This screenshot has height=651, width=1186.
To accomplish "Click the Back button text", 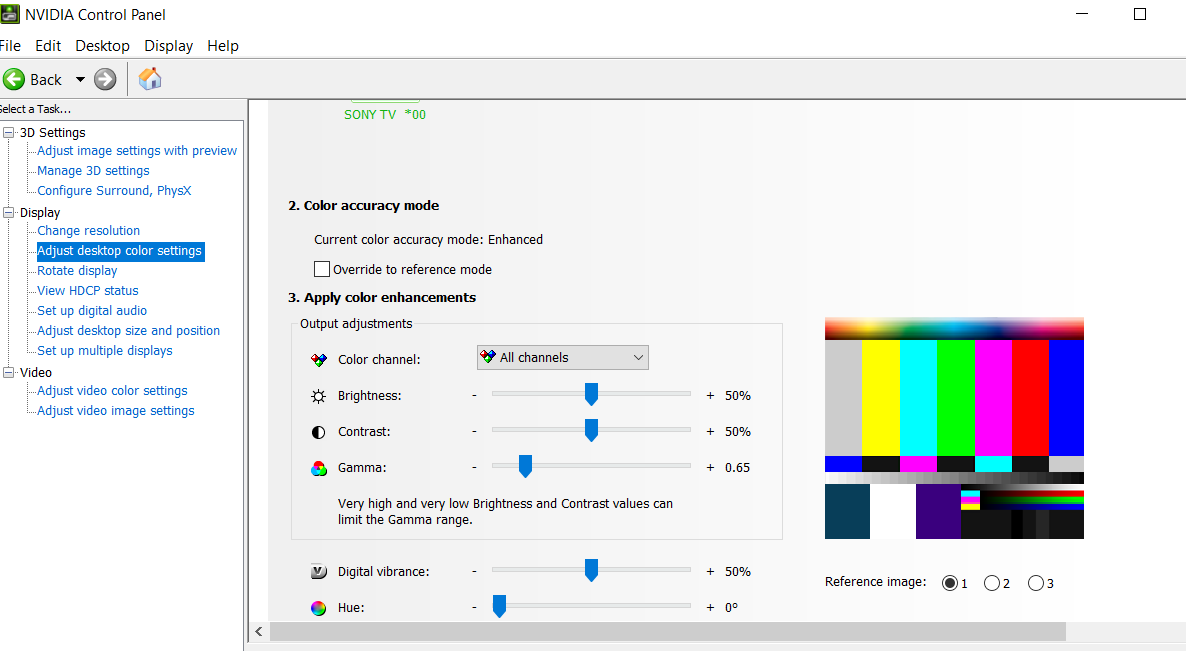I will (46, 79).
